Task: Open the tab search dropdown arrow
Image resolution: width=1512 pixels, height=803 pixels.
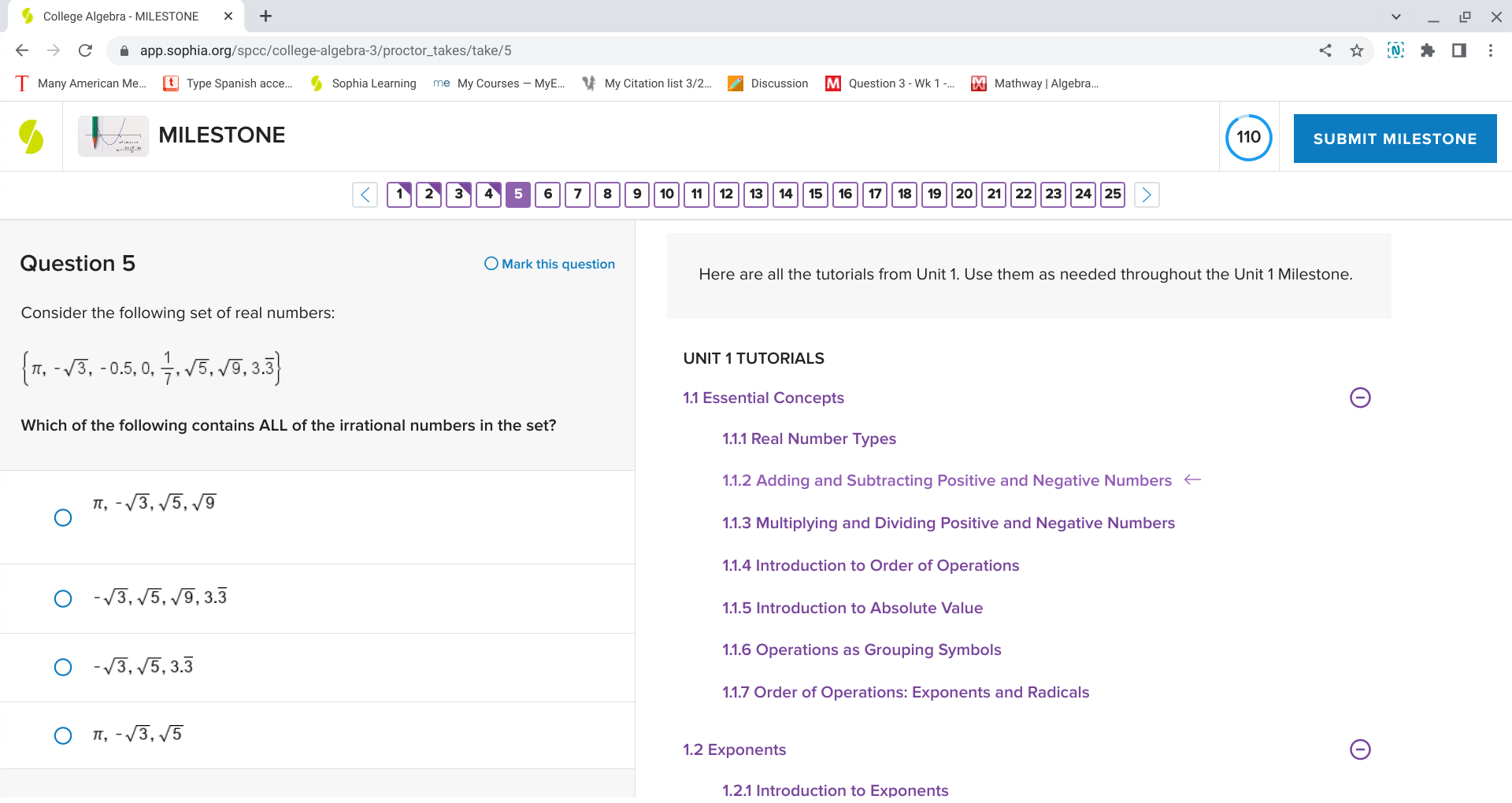Action: tap(1395, 16)
